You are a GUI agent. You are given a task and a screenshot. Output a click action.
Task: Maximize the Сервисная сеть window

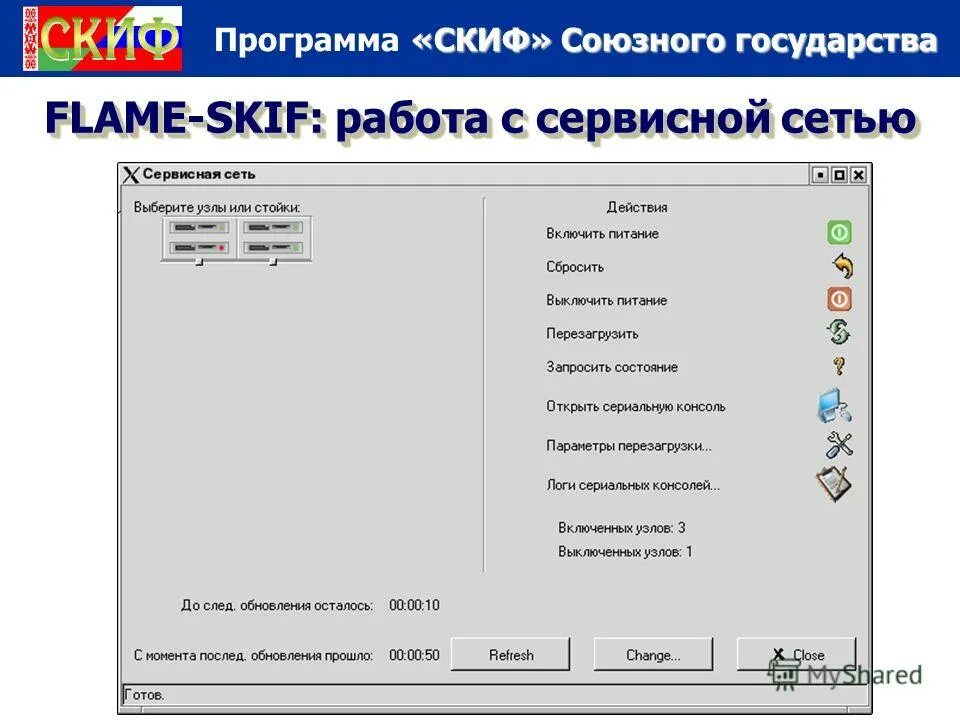click(839, 175)
